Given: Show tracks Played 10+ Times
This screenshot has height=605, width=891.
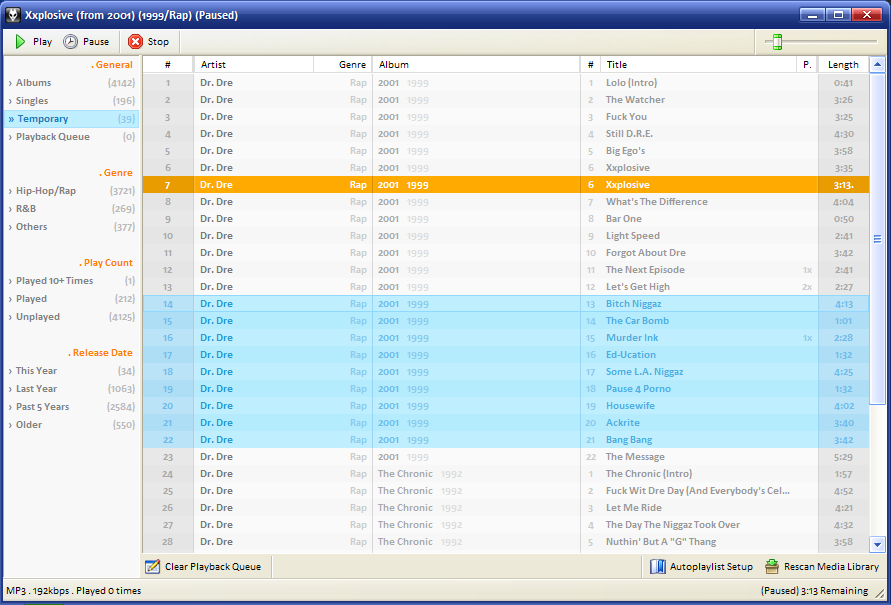Looking at the screenshot, I should [72, 281].
